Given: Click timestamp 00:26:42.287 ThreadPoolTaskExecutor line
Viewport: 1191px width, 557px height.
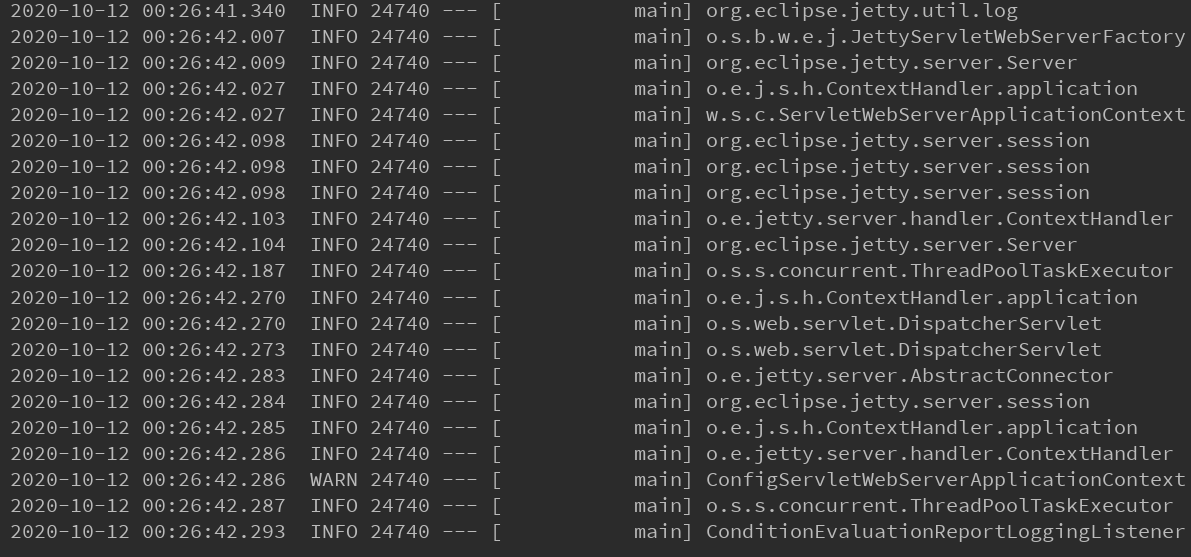Looking at the screenshot, I should click(213, 505).
